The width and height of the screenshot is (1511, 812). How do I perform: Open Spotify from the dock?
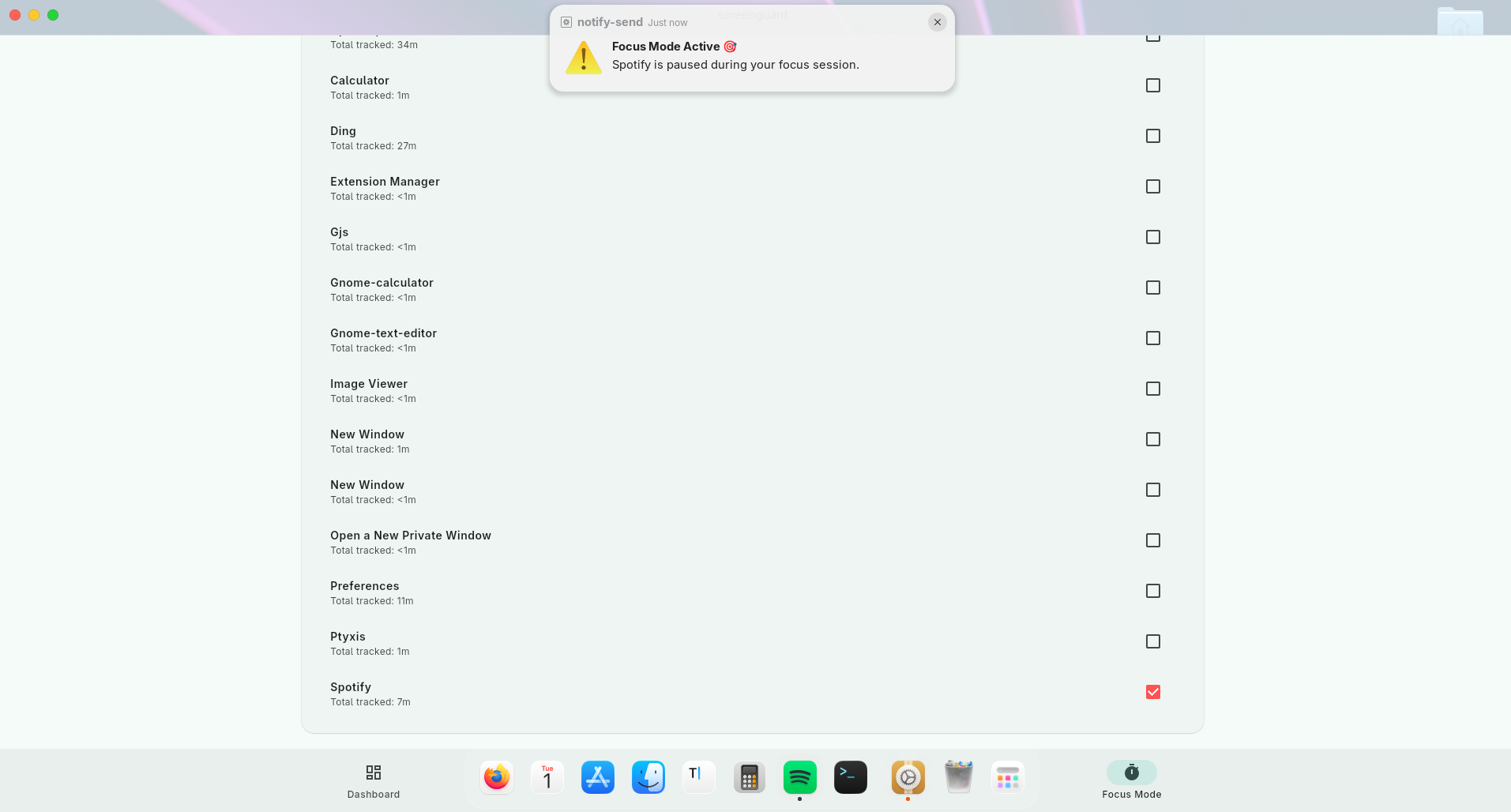tap(800, 778)
